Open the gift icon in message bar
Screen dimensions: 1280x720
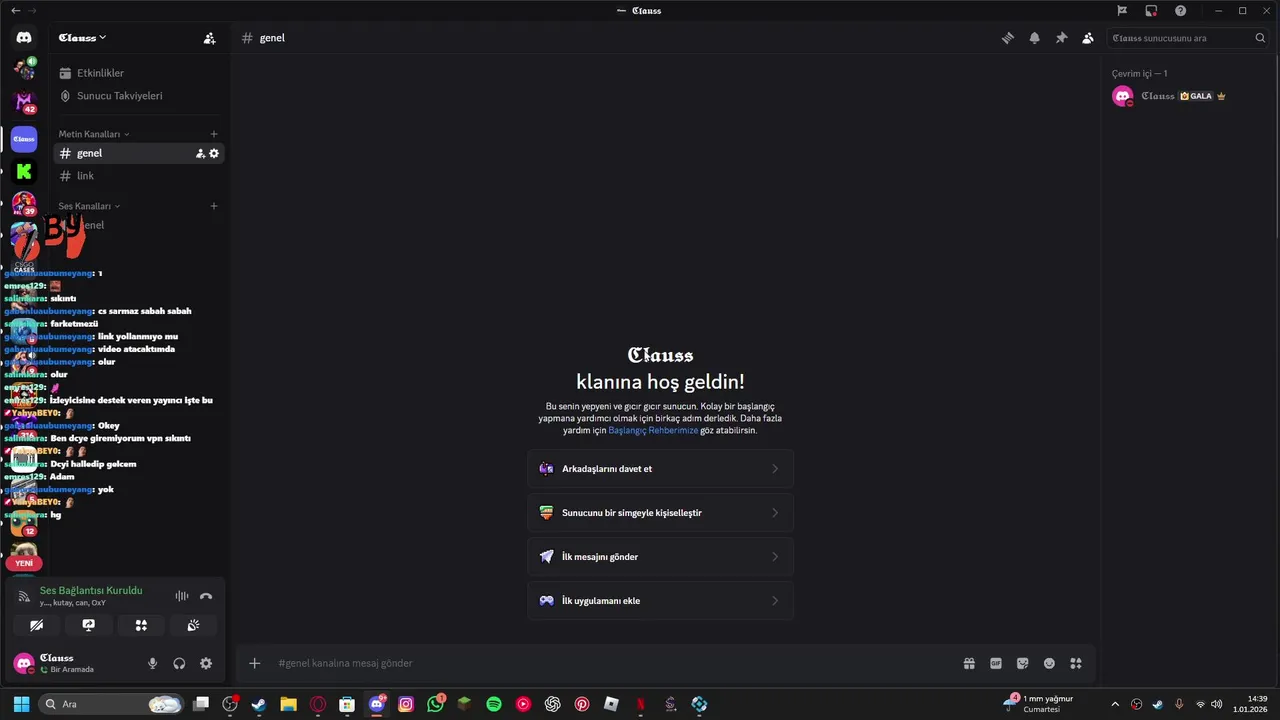[969, 663]
